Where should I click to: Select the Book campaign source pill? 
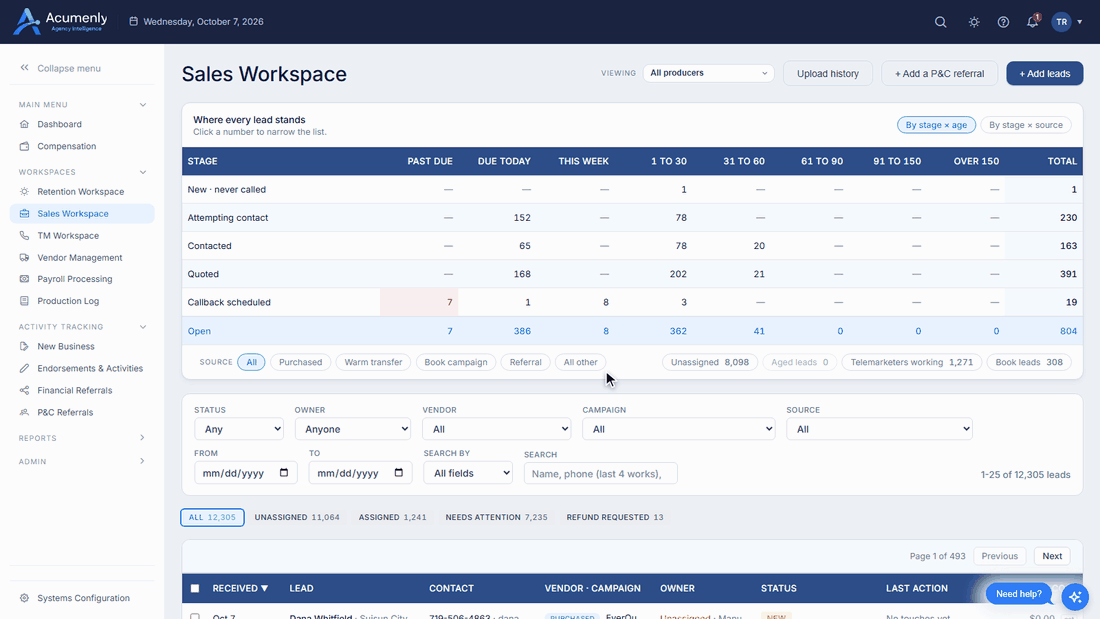pyautogui.click(x=456, y=362)
